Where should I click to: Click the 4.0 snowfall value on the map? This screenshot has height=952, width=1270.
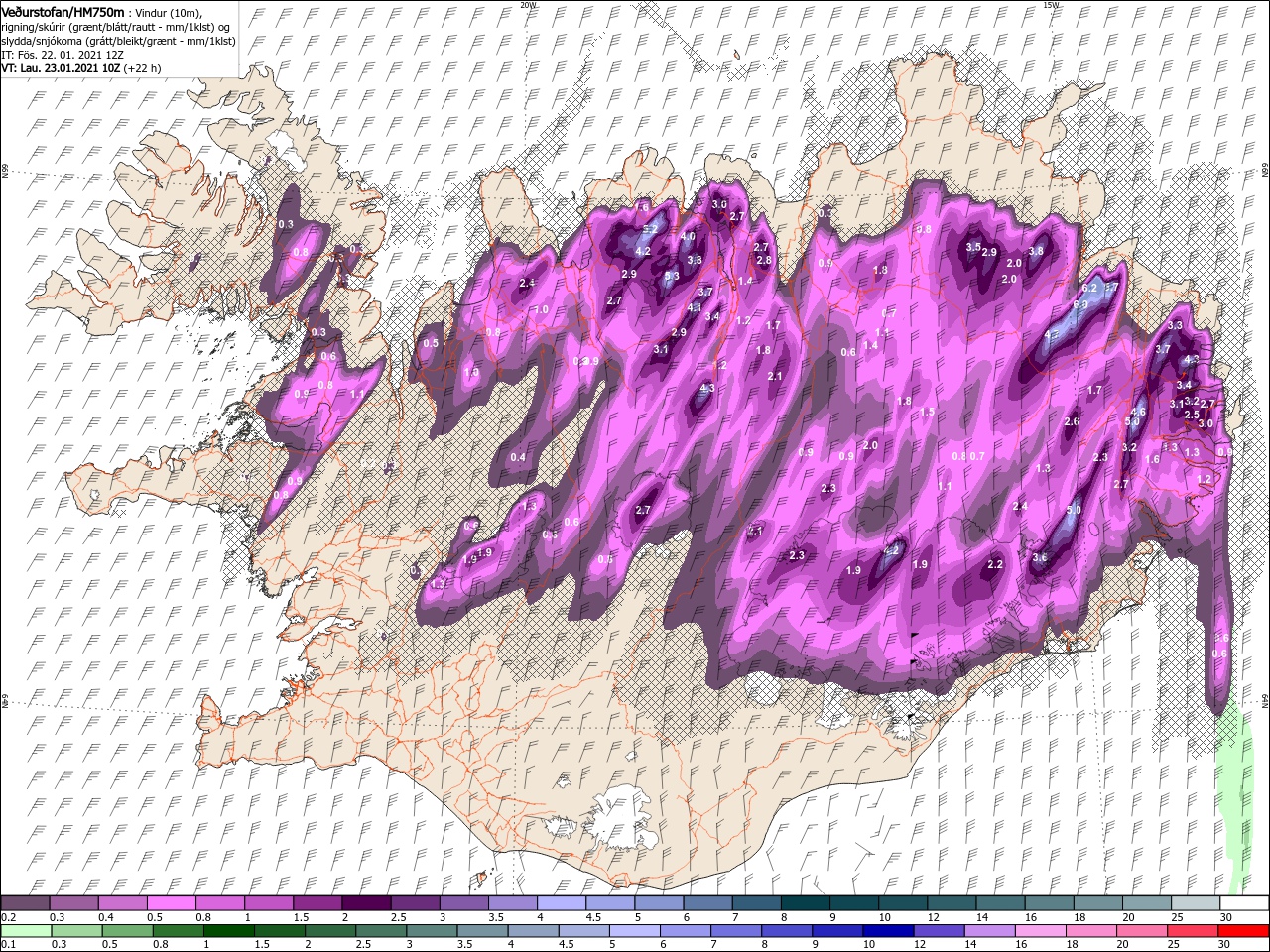[687, 237]
